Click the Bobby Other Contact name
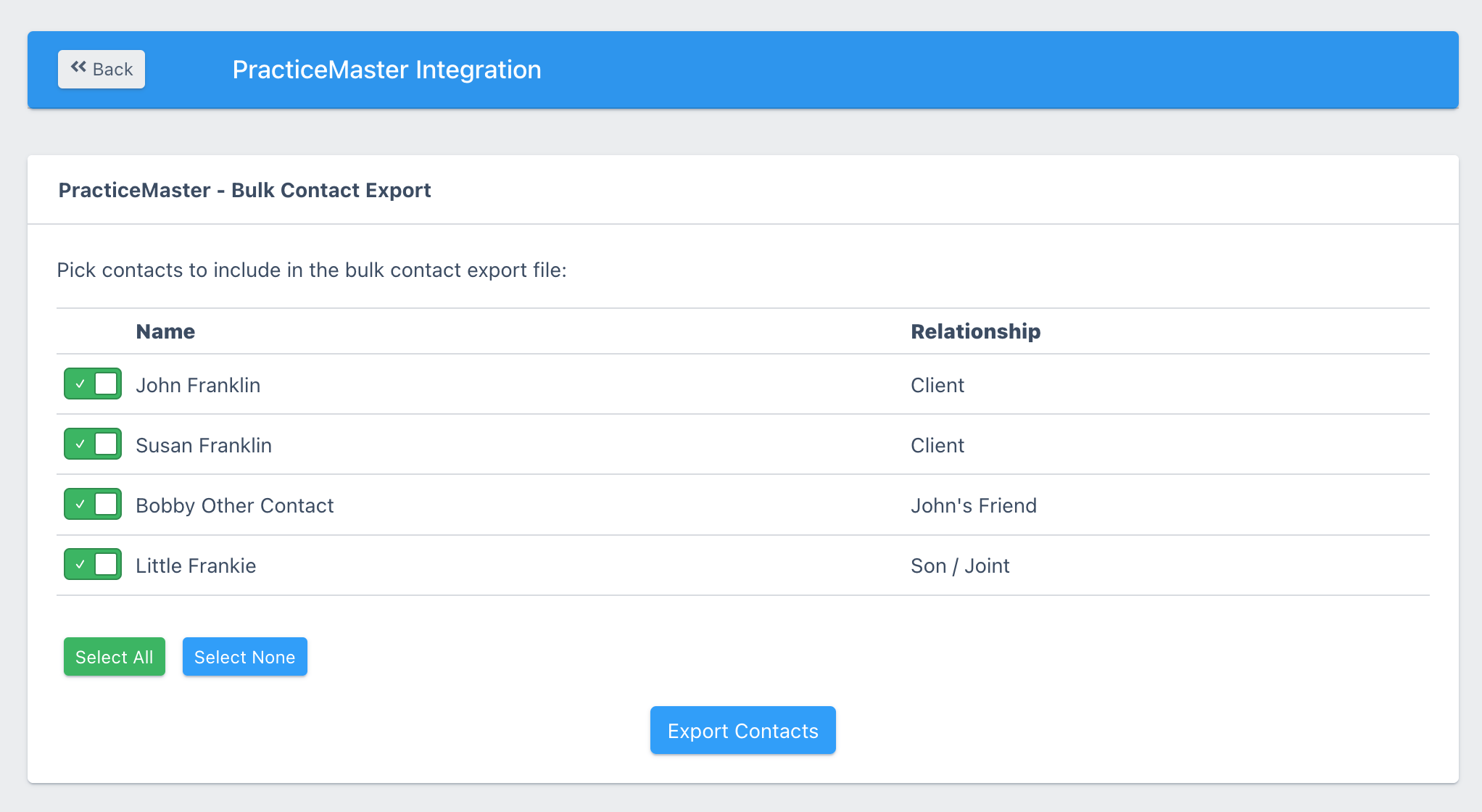 [235, 505]
